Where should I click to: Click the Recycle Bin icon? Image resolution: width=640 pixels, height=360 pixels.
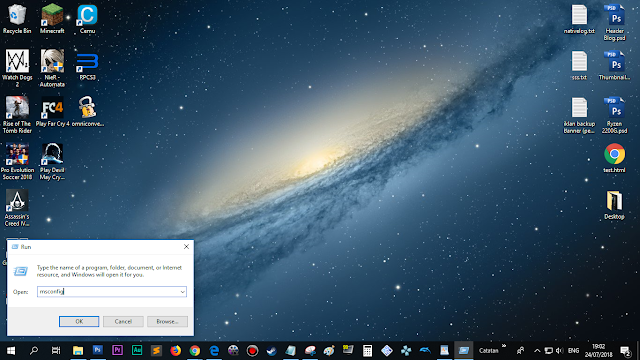[x=17, y=19]
